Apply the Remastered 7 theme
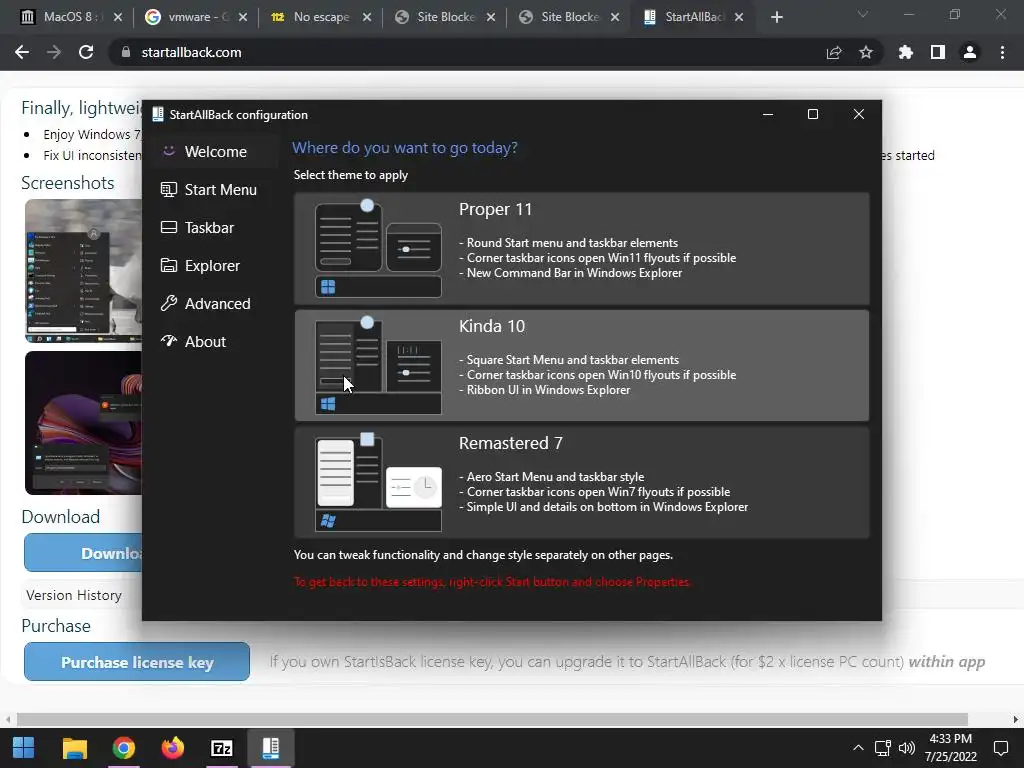 (x=581, y=483)
